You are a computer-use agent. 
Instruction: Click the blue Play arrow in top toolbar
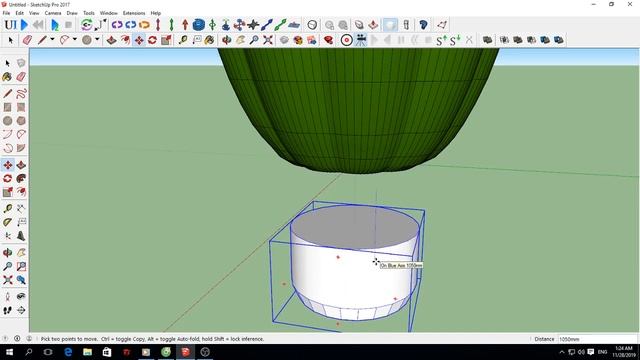24,25
